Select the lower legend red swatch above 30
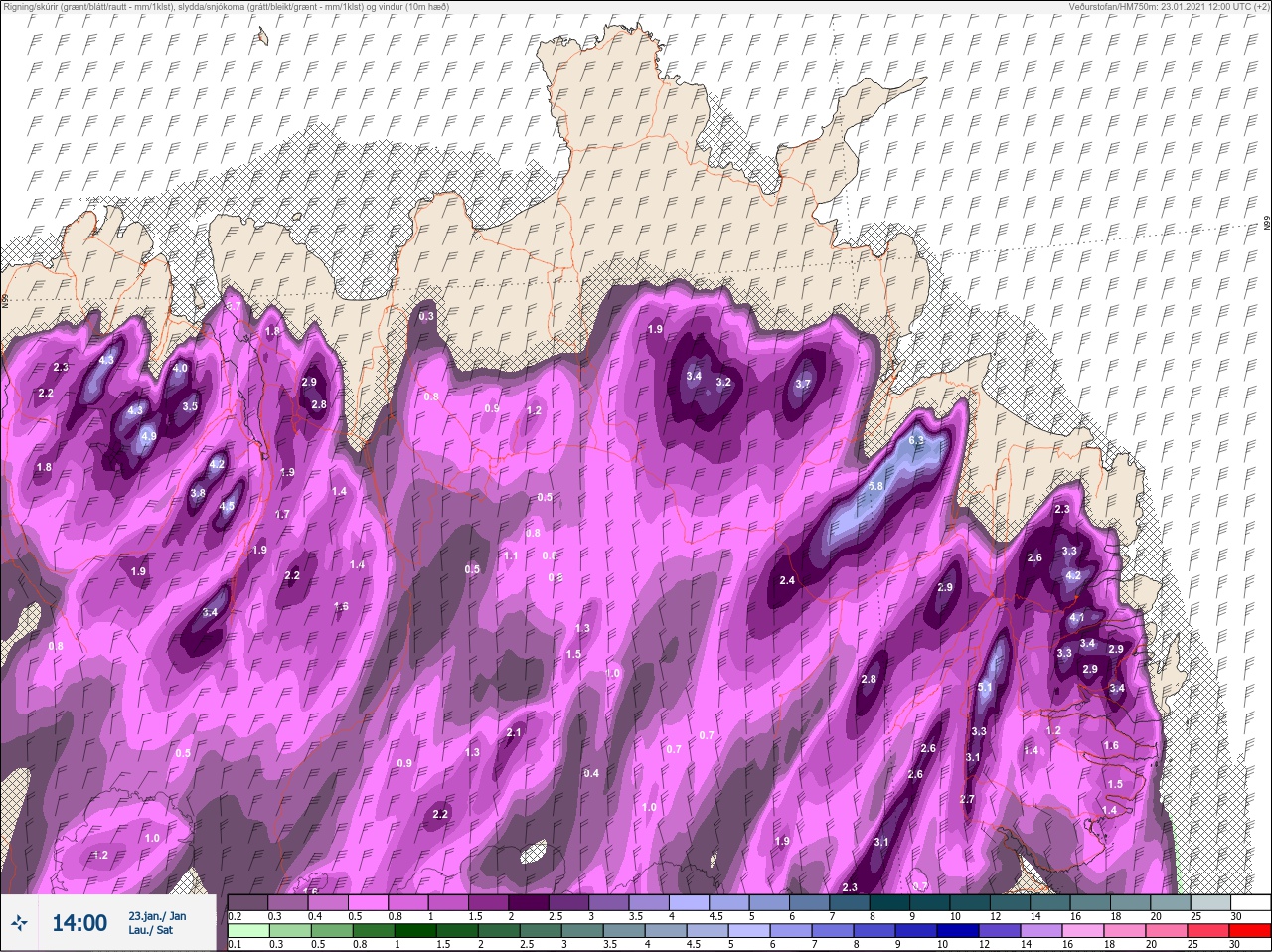The width and height of the screenshot is (1272, 952). click(x=1252, y=931)
